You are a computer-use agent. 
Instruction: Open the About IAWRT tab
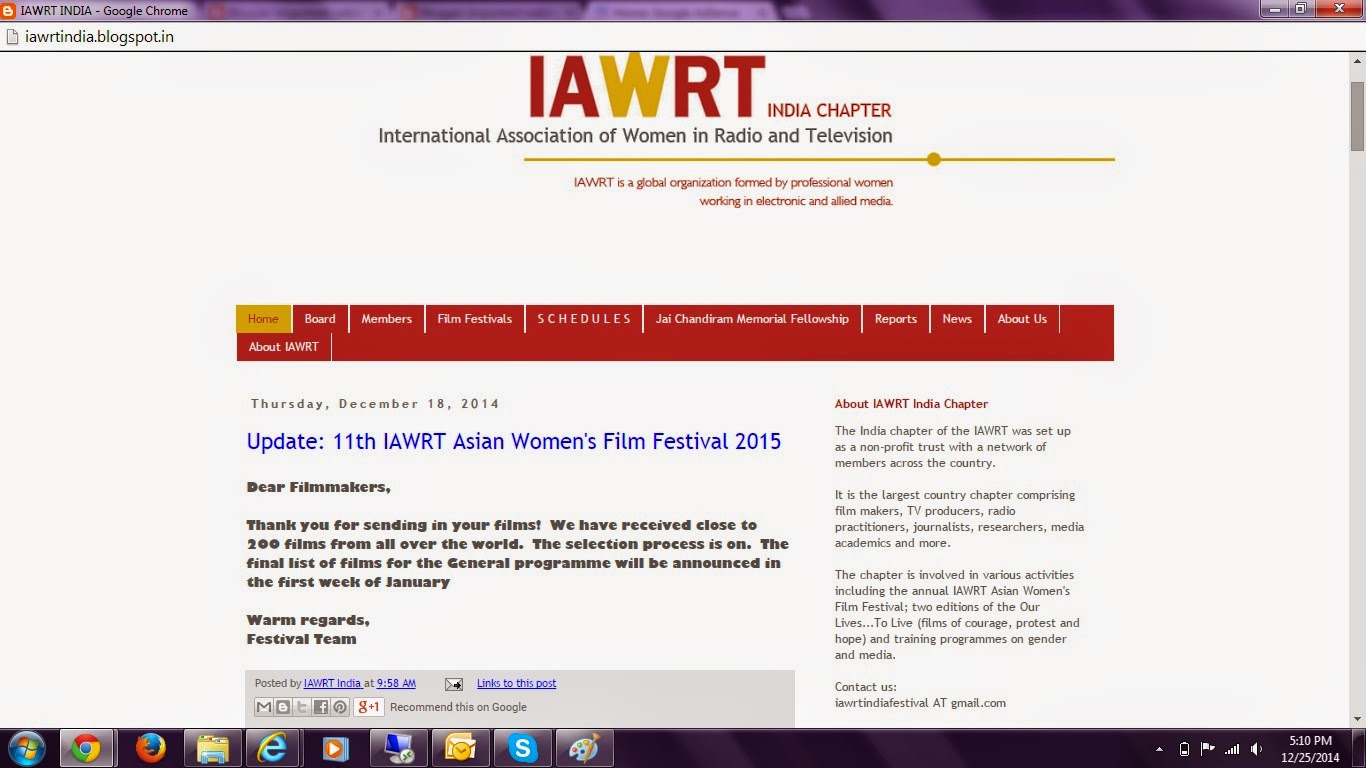point(284,347)
